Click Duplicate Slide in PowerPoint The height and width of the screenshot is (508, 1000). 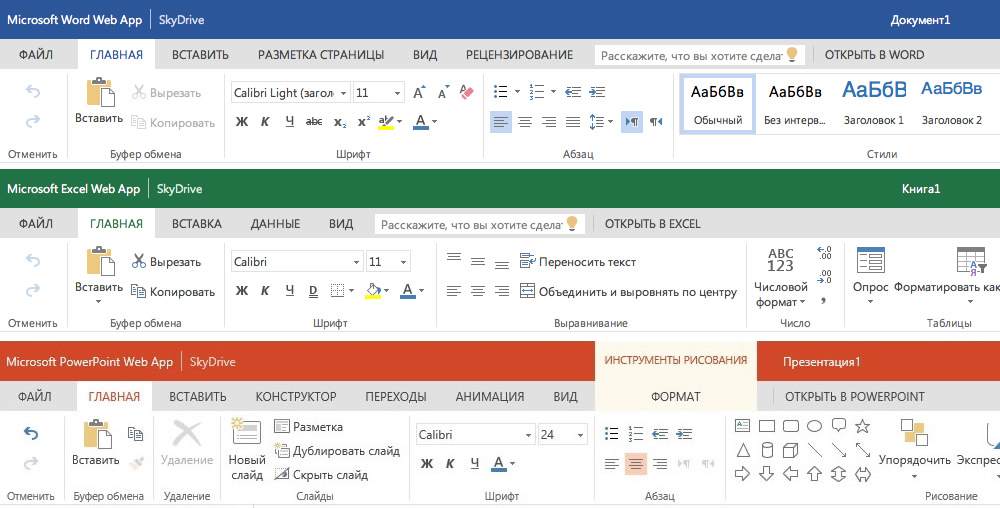tap(337, 451)
